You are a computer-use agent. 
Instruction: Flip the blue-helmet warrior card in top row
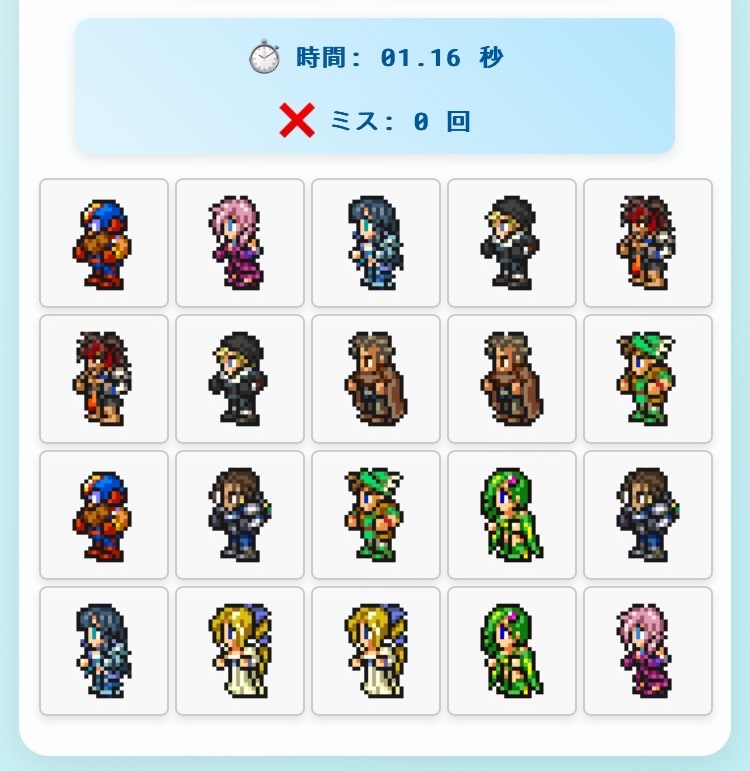pos(104,243)
